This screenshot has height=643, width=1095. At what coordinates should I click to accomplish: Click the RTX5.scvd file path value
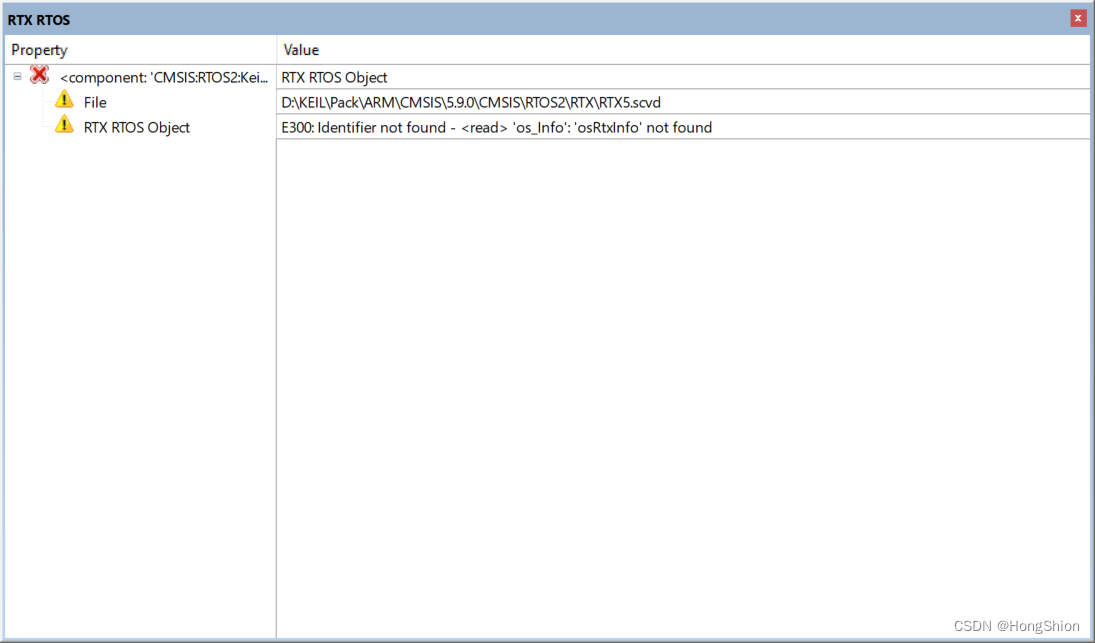coord(471,103)
